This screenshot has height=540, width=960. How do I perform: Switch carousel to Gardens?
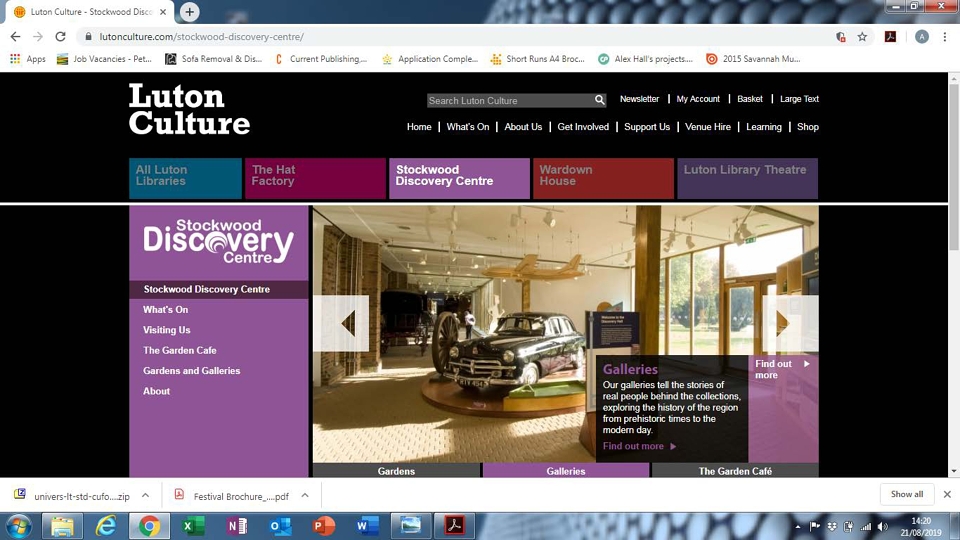[396, 471]
